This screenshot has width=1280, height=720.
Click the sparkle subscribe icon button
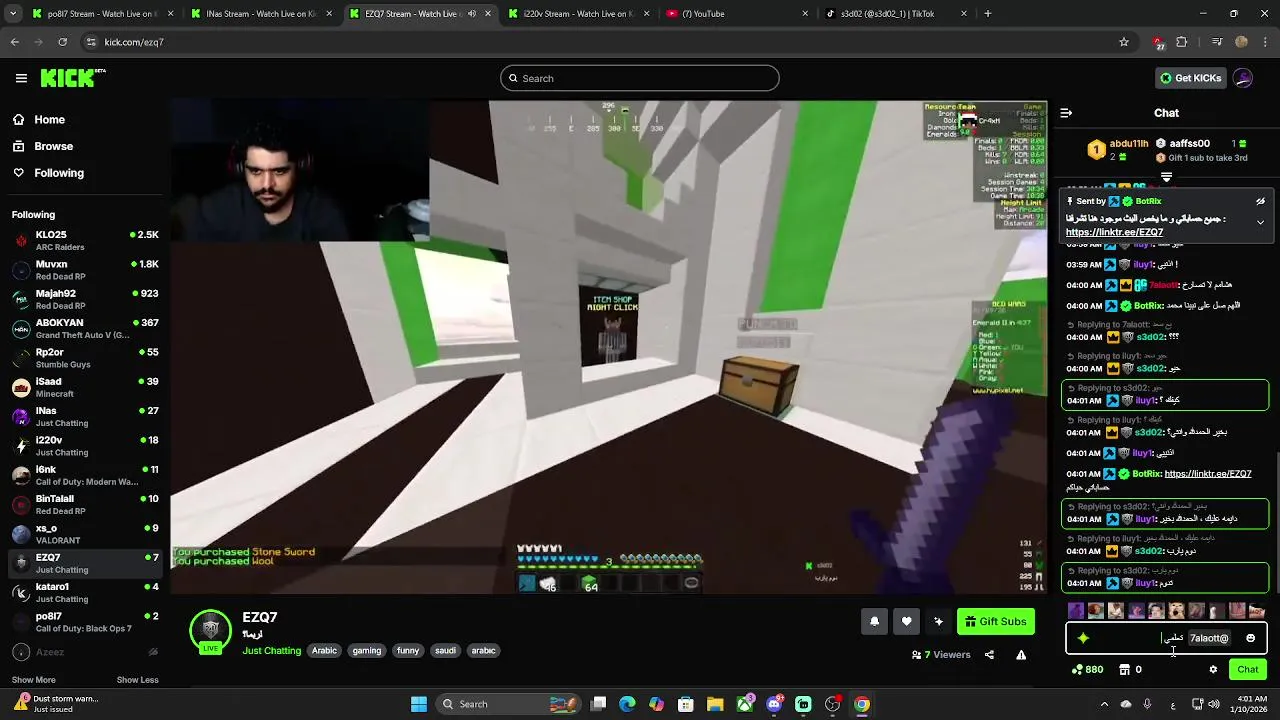point(938,622)
